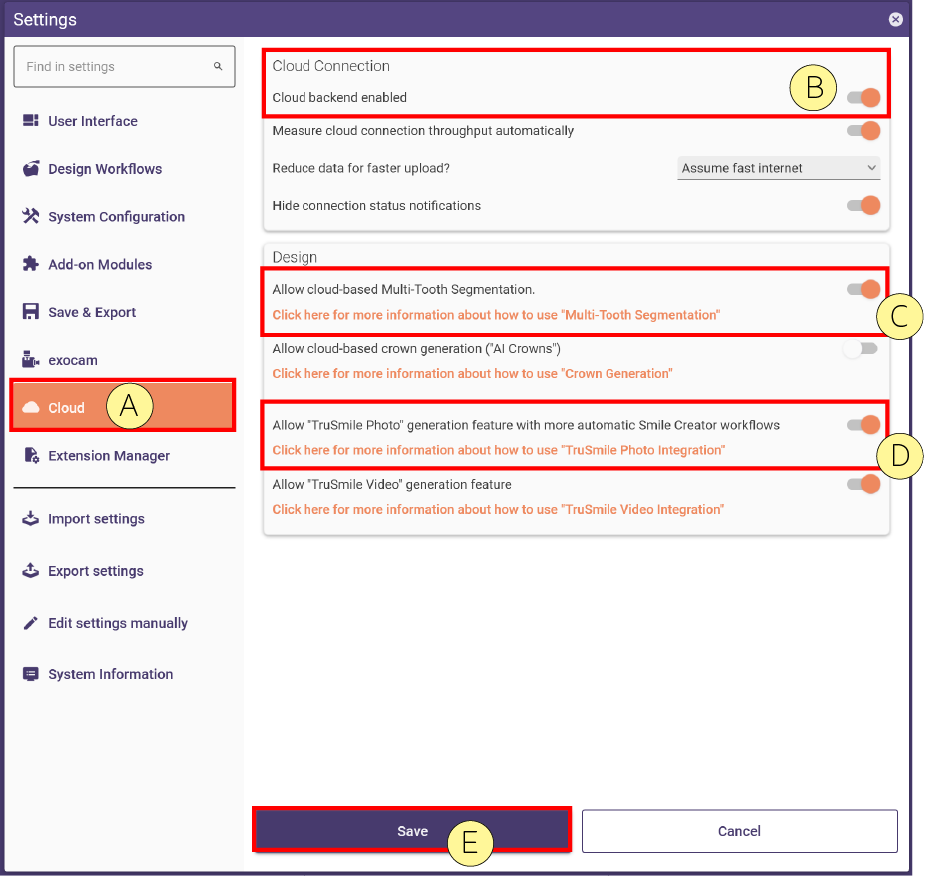Click the System Configuration tools icon
Screen dimensions: 926x876
point(31,216)
